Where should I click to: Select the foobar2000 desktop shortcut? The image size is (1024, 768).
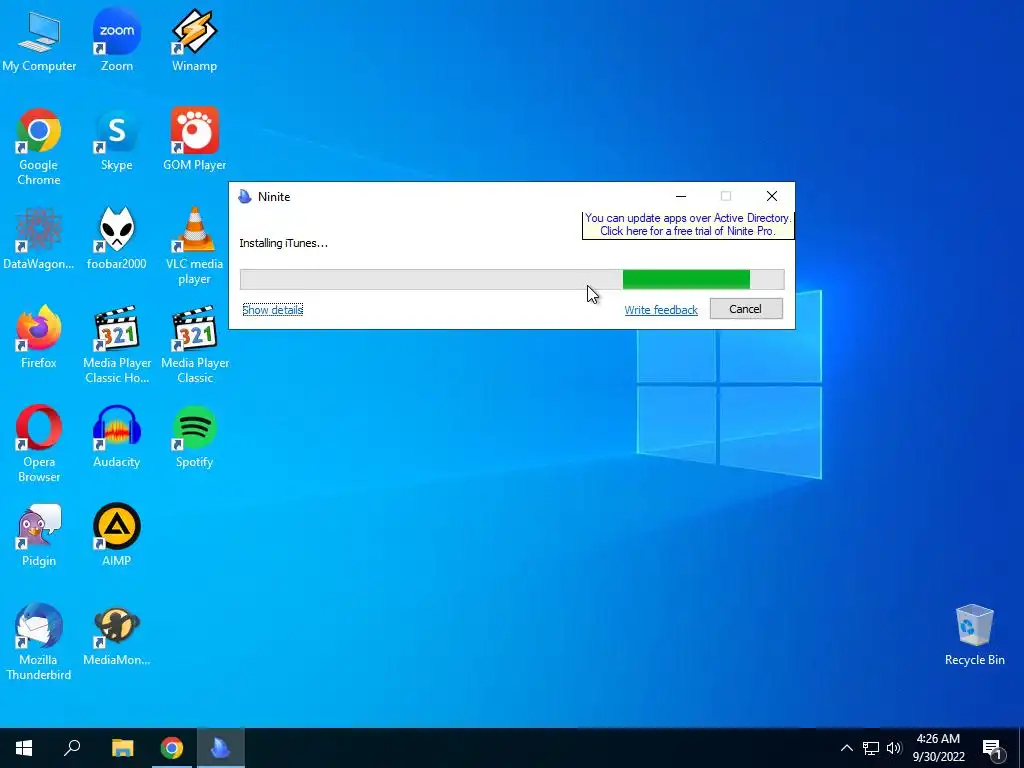(x=116, y=238)
